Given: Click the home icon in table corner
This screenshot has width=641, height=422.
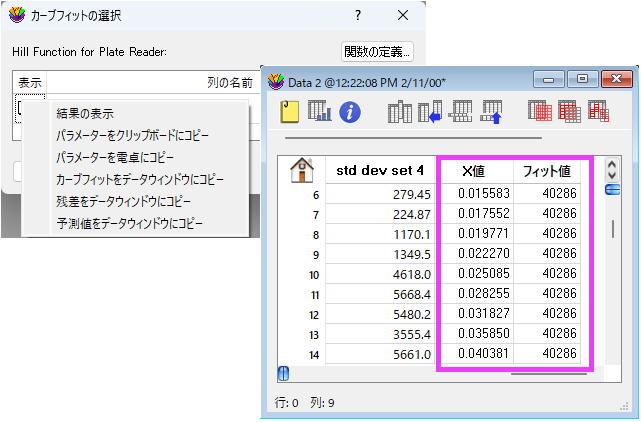Looking at the screenshot, I should [x=301, y=170].
